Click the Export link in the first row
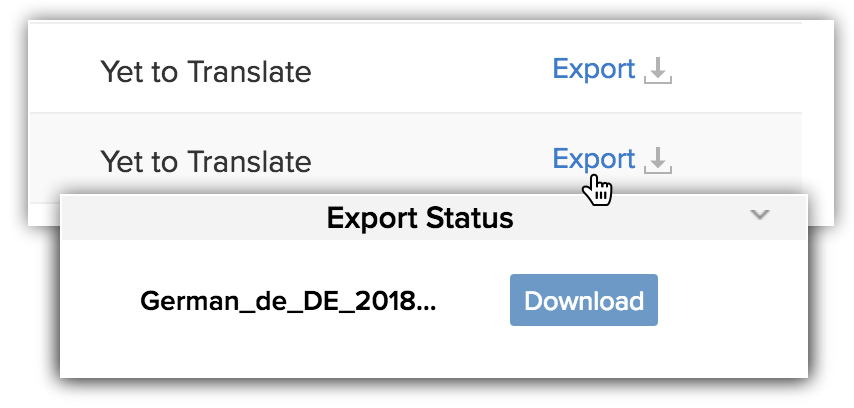This screenshot has width=854, height=408. click(594, 70)
